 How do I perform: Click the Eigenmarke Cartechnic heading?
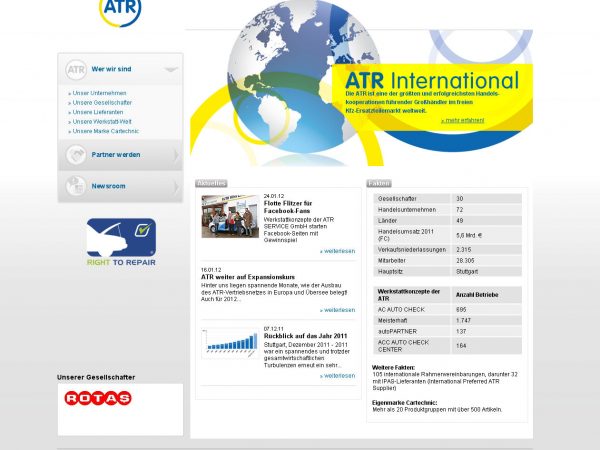[x=404, y=403]
